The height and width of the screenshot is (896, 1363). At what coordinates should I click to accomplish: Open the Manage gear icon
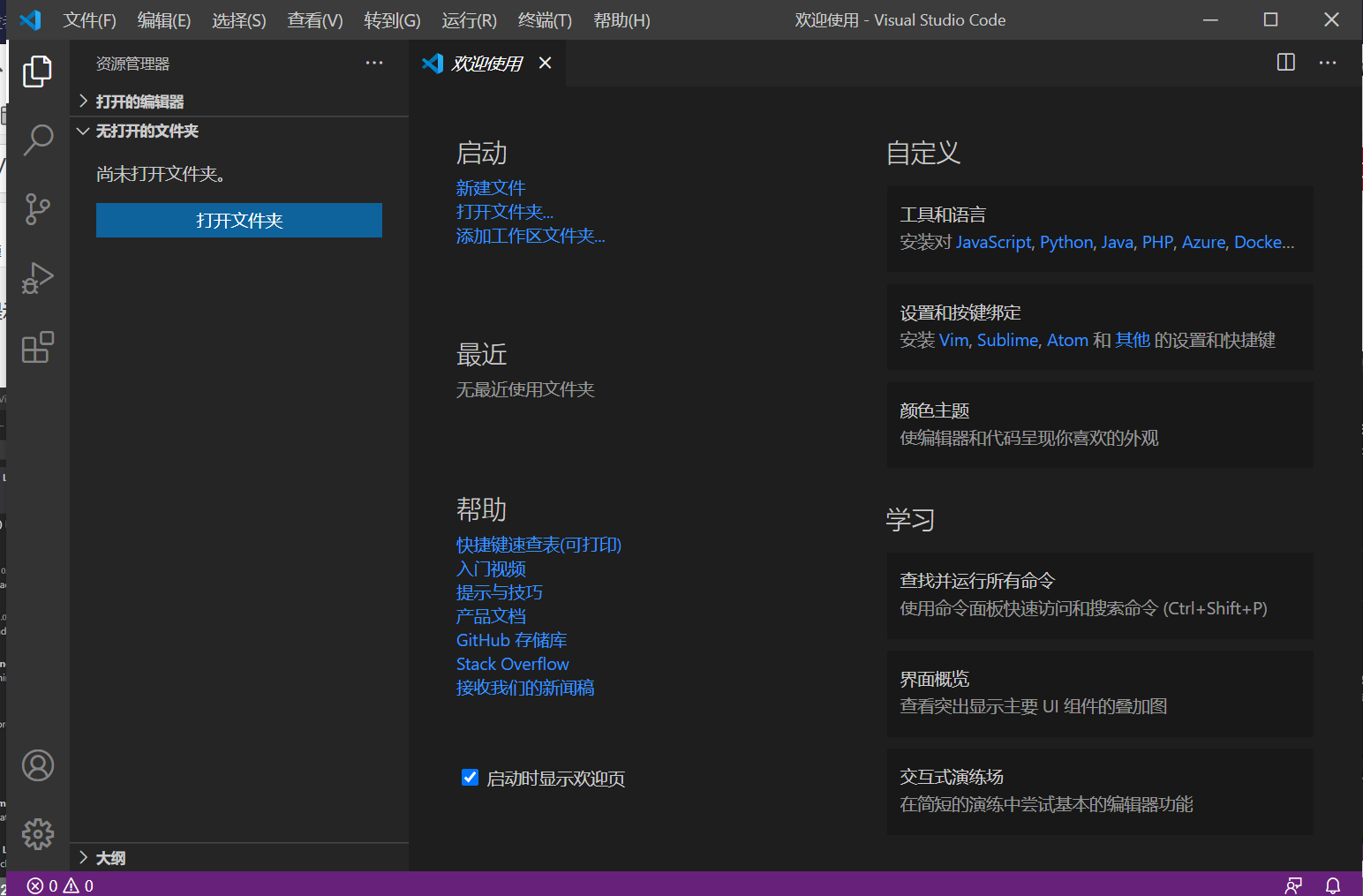click(38, 834)
